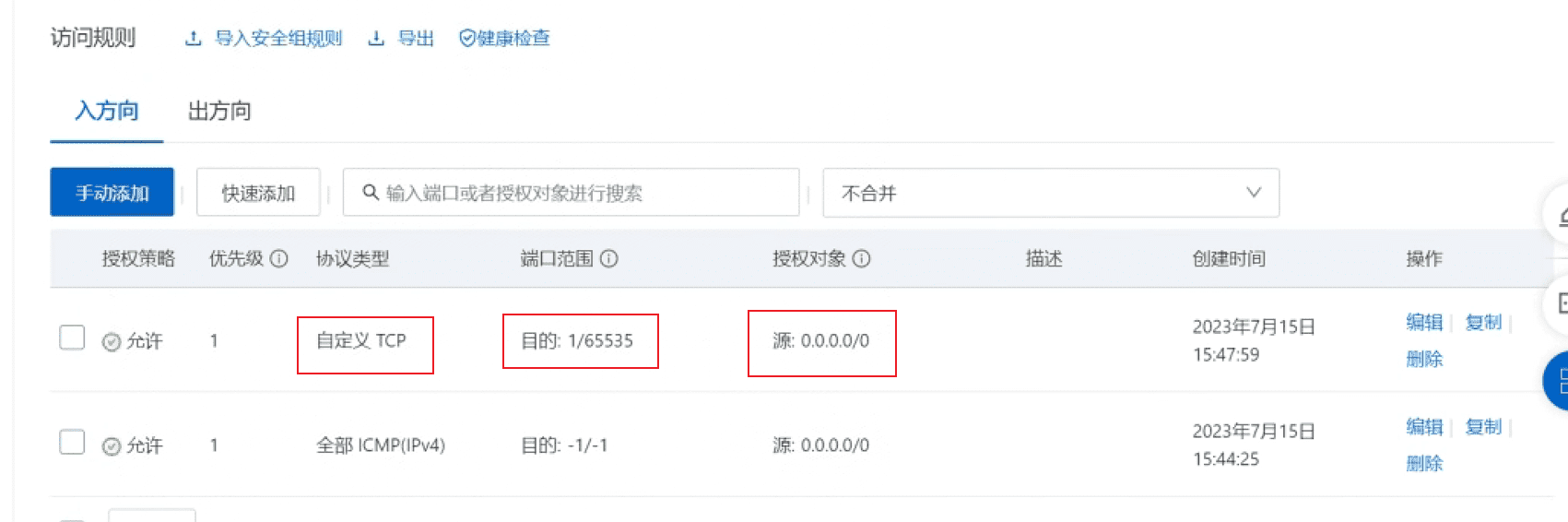Screen dimensions: 1568x522
Task: Click the info icon next to 优先级
Action: (x=278, y=259)
